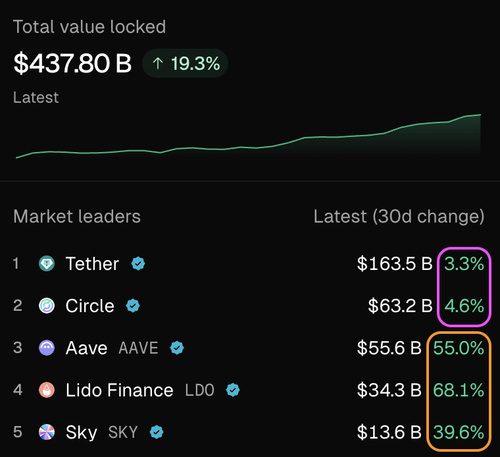Click Aave's verified checkmark badge
The height and width of the screenshot is (457, 500).
[x=177, y=348]
